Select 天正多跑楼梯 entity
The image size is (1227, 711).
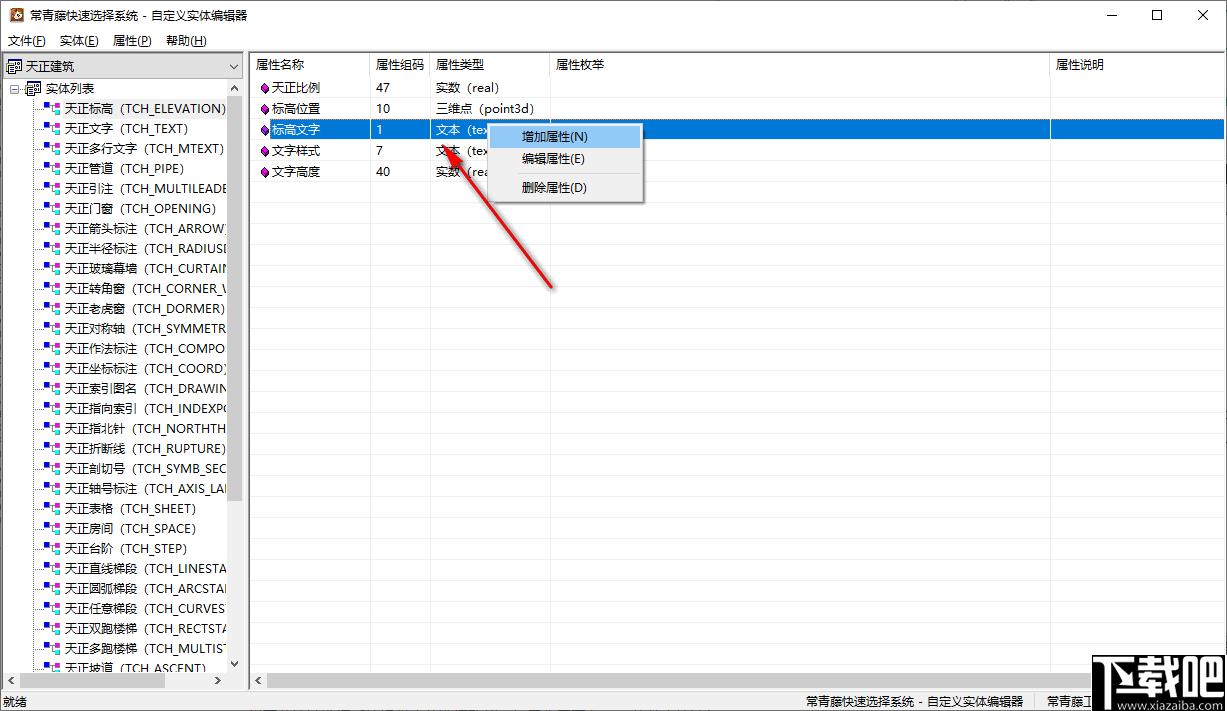click(146, 648)
